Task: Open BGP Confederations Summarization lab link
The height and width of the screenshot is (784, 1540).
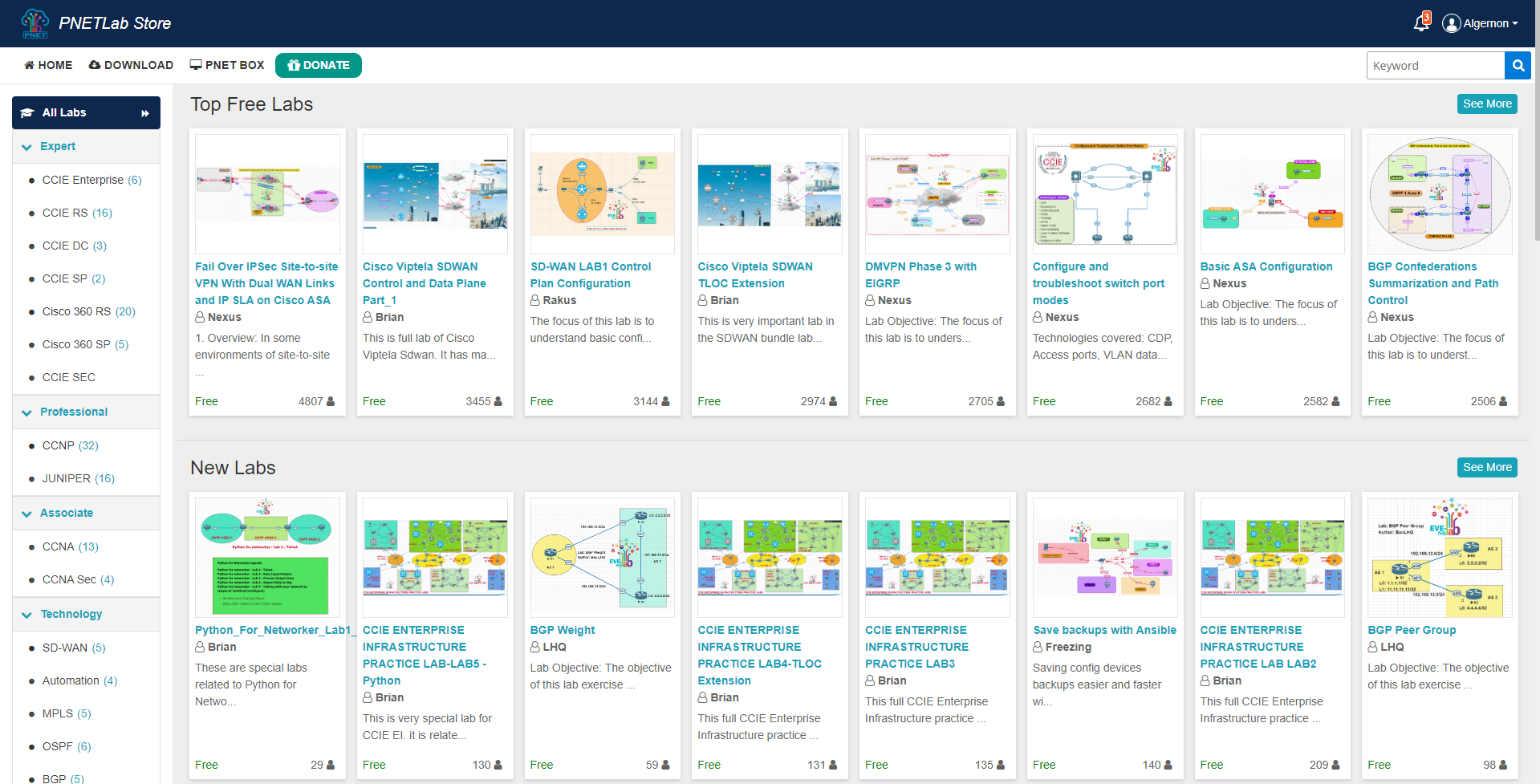Action: (x=1433, y=283)
